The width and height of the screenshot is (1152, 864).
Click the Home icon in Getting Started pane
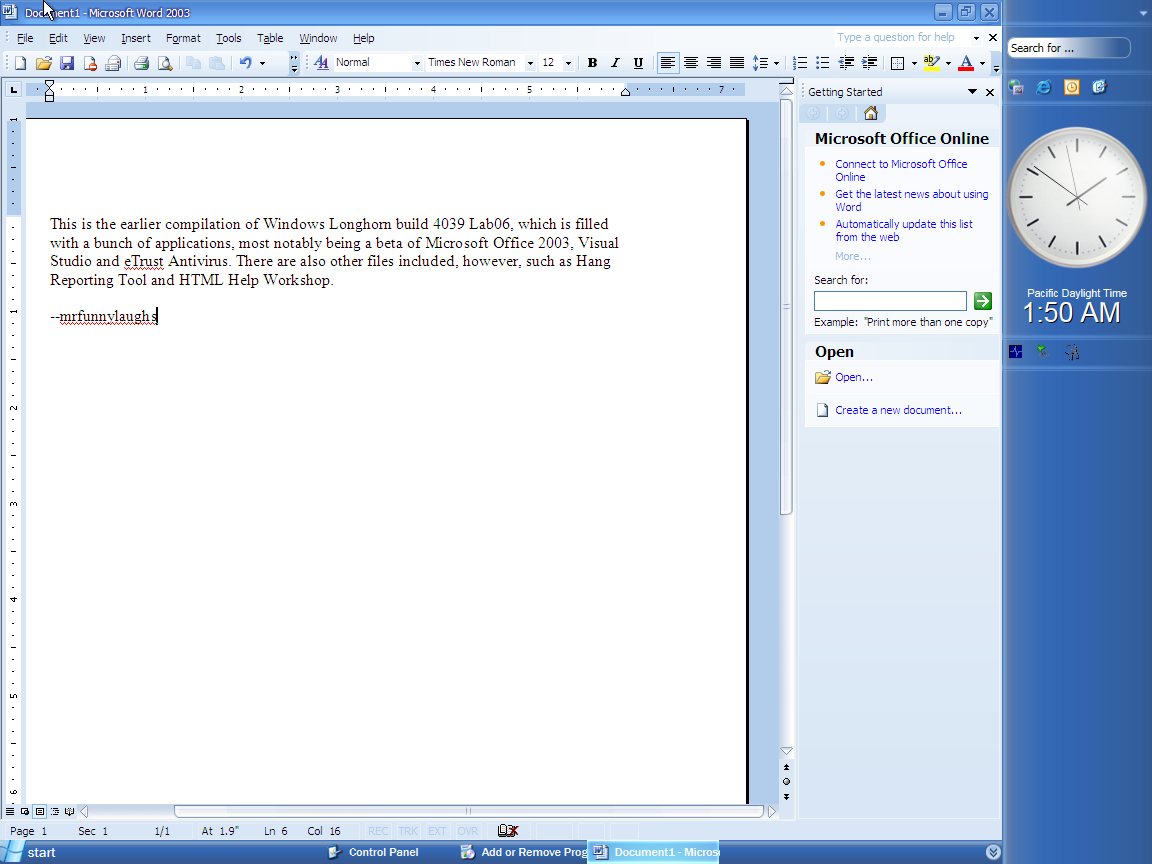[871, 113]
